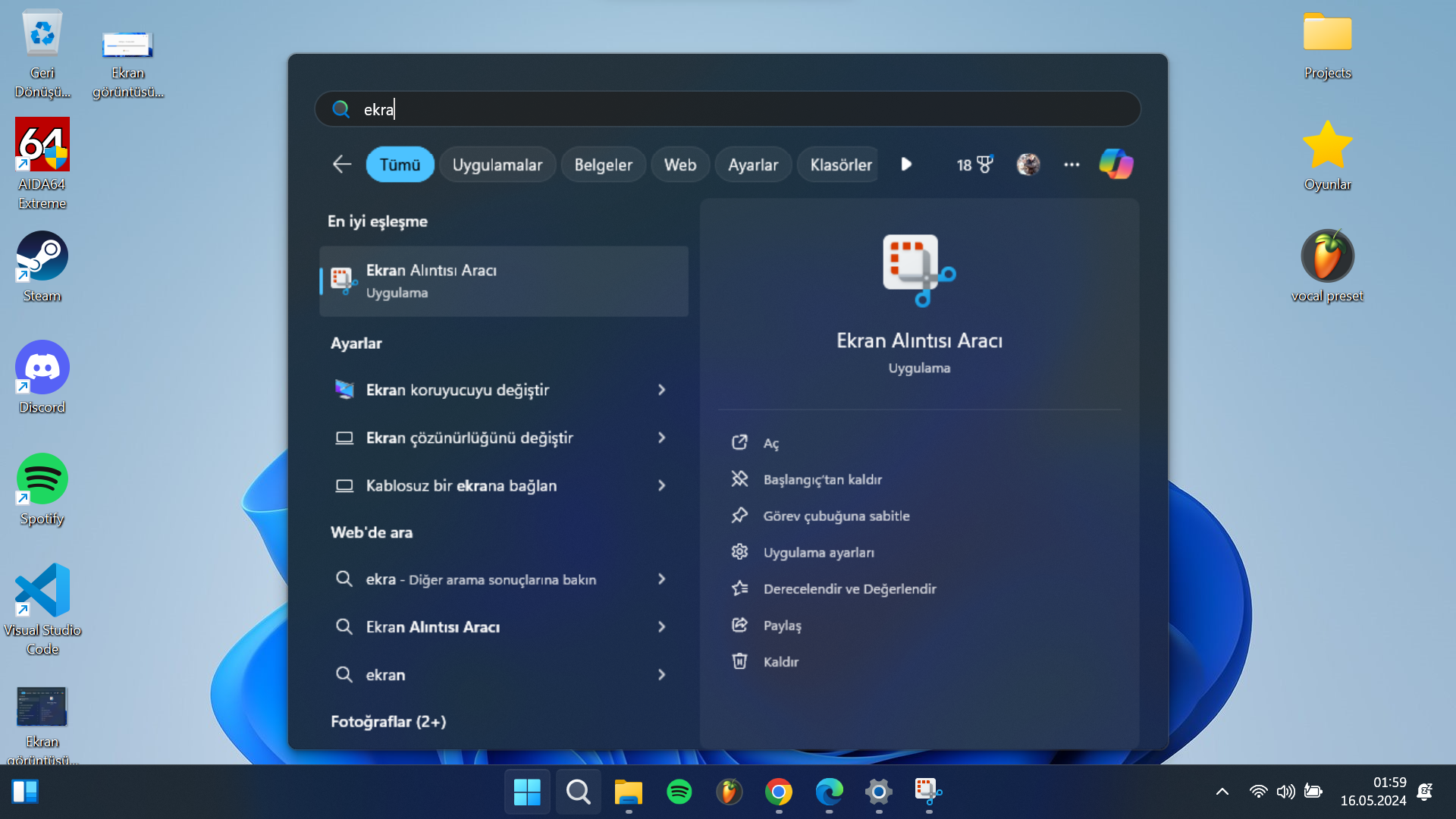Click Başlangıç'tan kaldır option
This screenshot has width=1456, height=819.
(822, 479)
